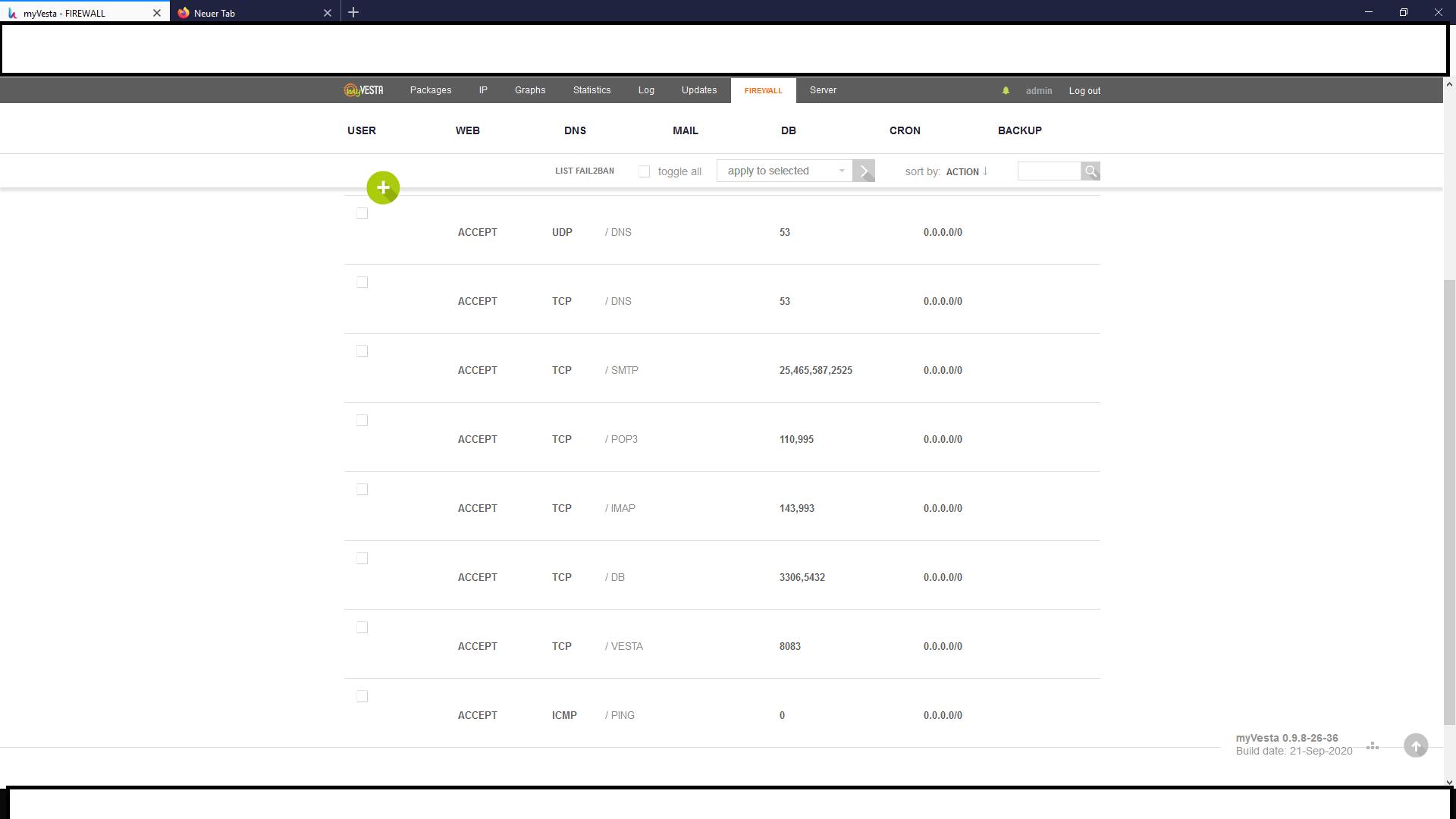Open the notifications bell icon
The image size is (1456, 819).
coord(1006,90)
